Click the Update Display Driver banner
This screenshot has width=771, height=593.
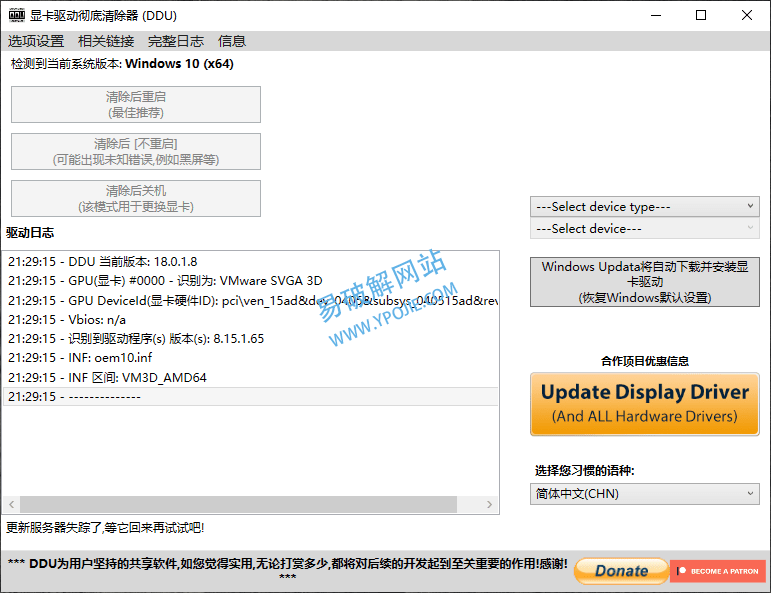point(645,404)
